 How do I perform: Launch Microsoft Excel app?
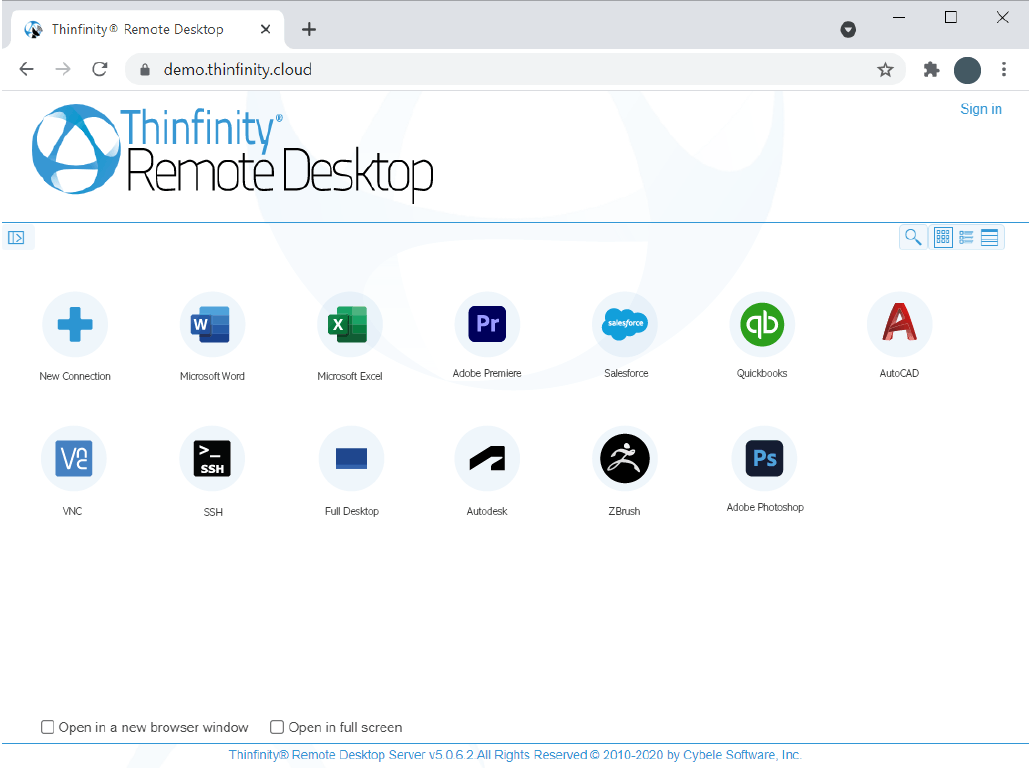[x=350, y=324]
